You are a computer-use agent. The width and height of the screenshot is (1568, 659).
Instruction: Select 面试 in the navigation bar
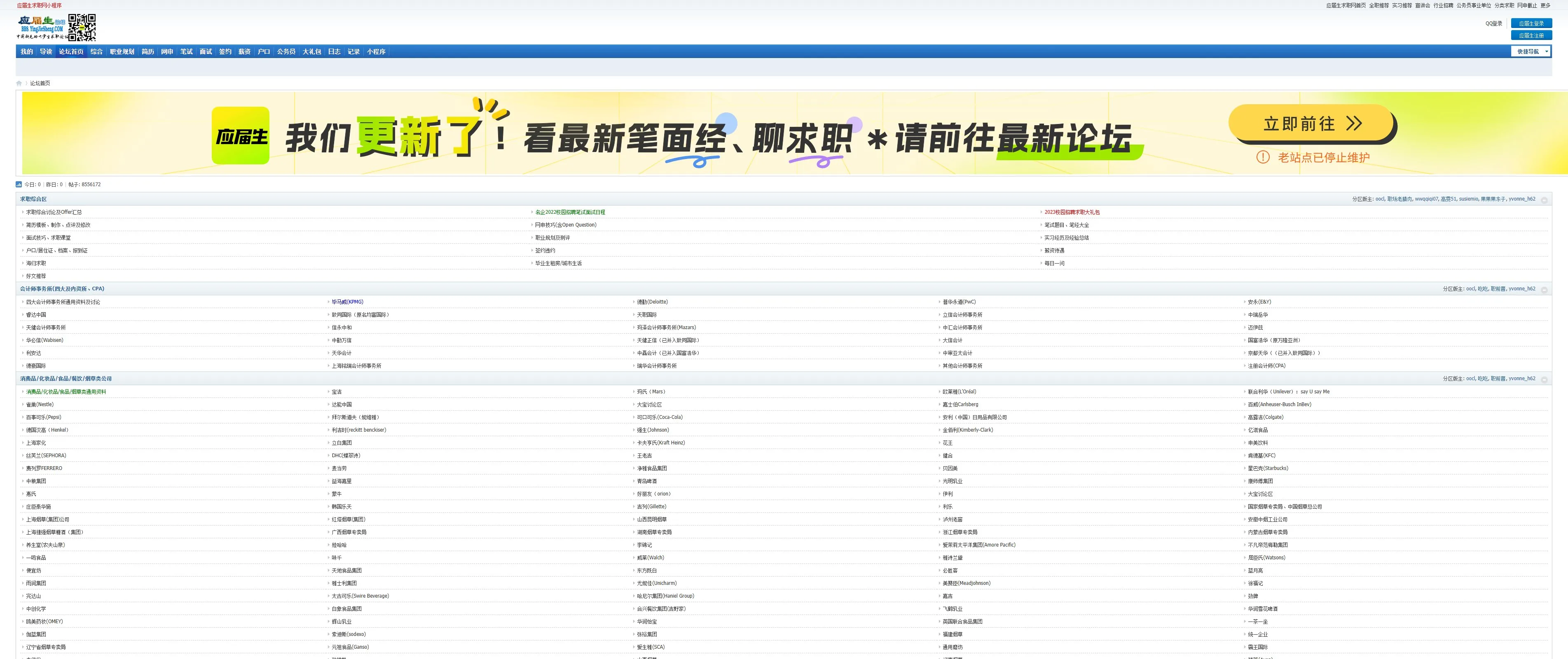pos(206,52)
